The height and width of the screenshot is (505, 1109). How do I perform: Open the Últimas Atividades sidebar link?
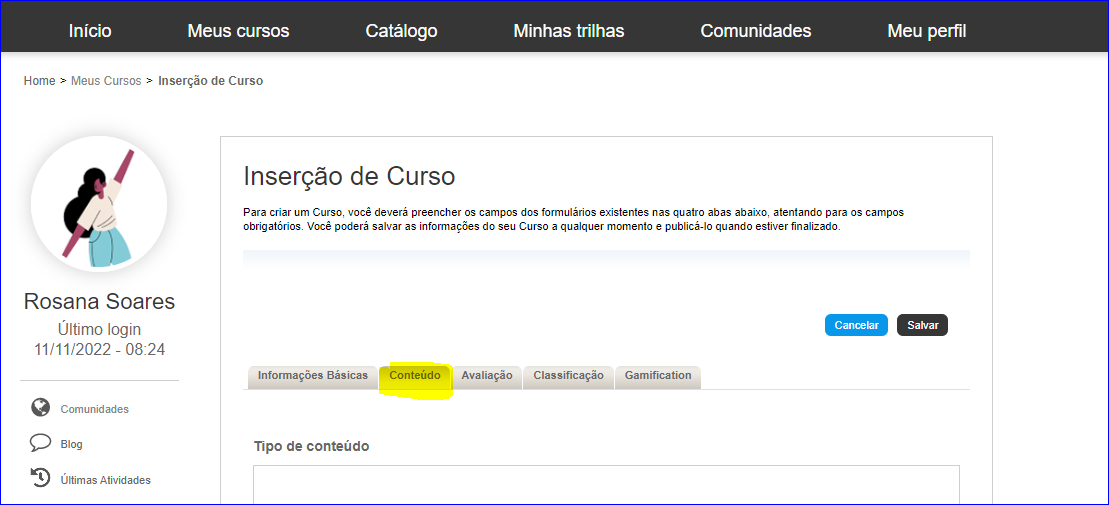point(105,480)
